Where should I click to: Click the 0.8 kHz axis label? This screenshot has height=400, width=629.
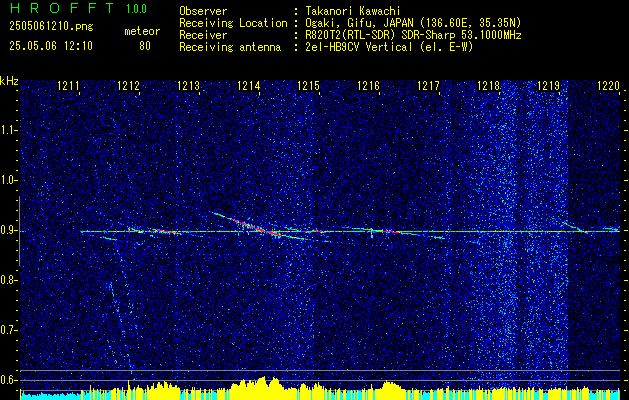(x=9, y=280)
